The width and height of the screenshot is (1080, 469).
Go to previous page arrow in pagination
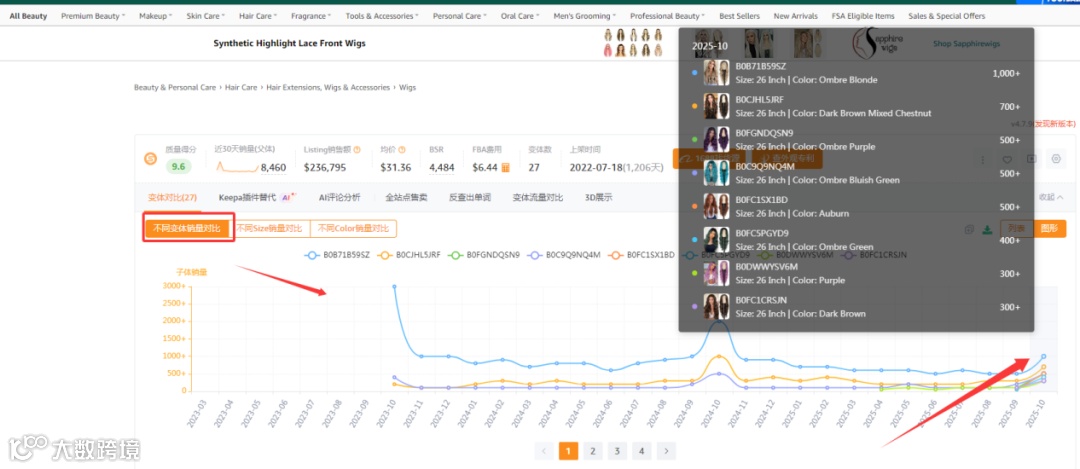tap(544, 451)
